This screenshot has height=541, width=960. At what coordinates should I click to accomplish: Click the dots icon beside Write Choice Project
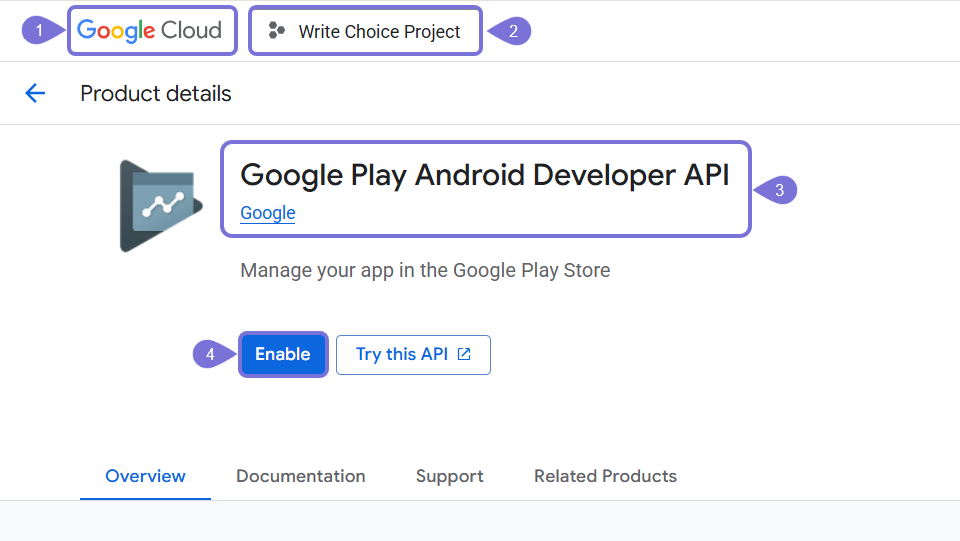(x=277, y=31)
